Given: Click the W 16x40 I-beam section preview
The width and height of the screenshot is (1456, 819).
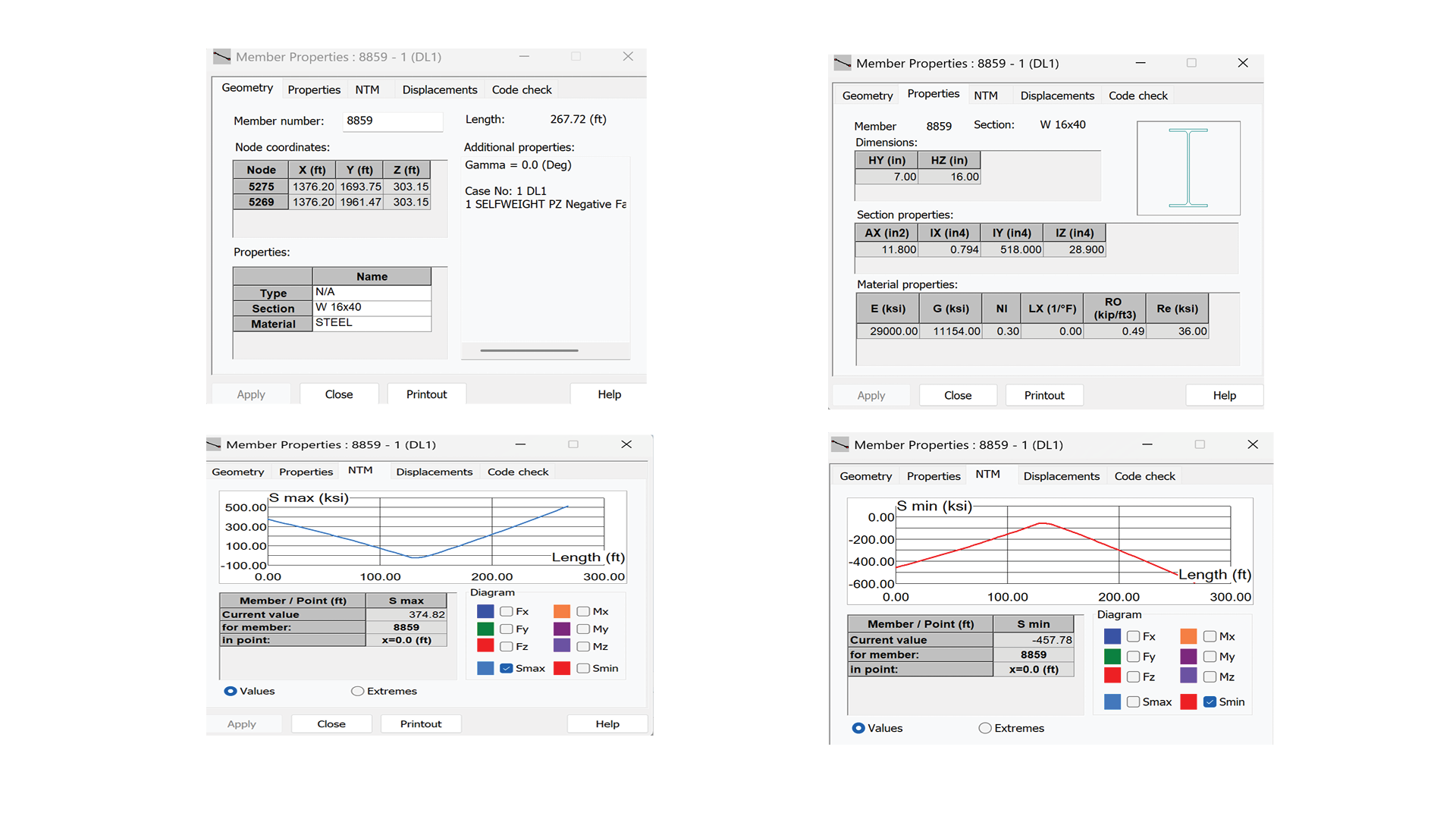Looking at the screenshot, I should click(x=1188, y=168).
